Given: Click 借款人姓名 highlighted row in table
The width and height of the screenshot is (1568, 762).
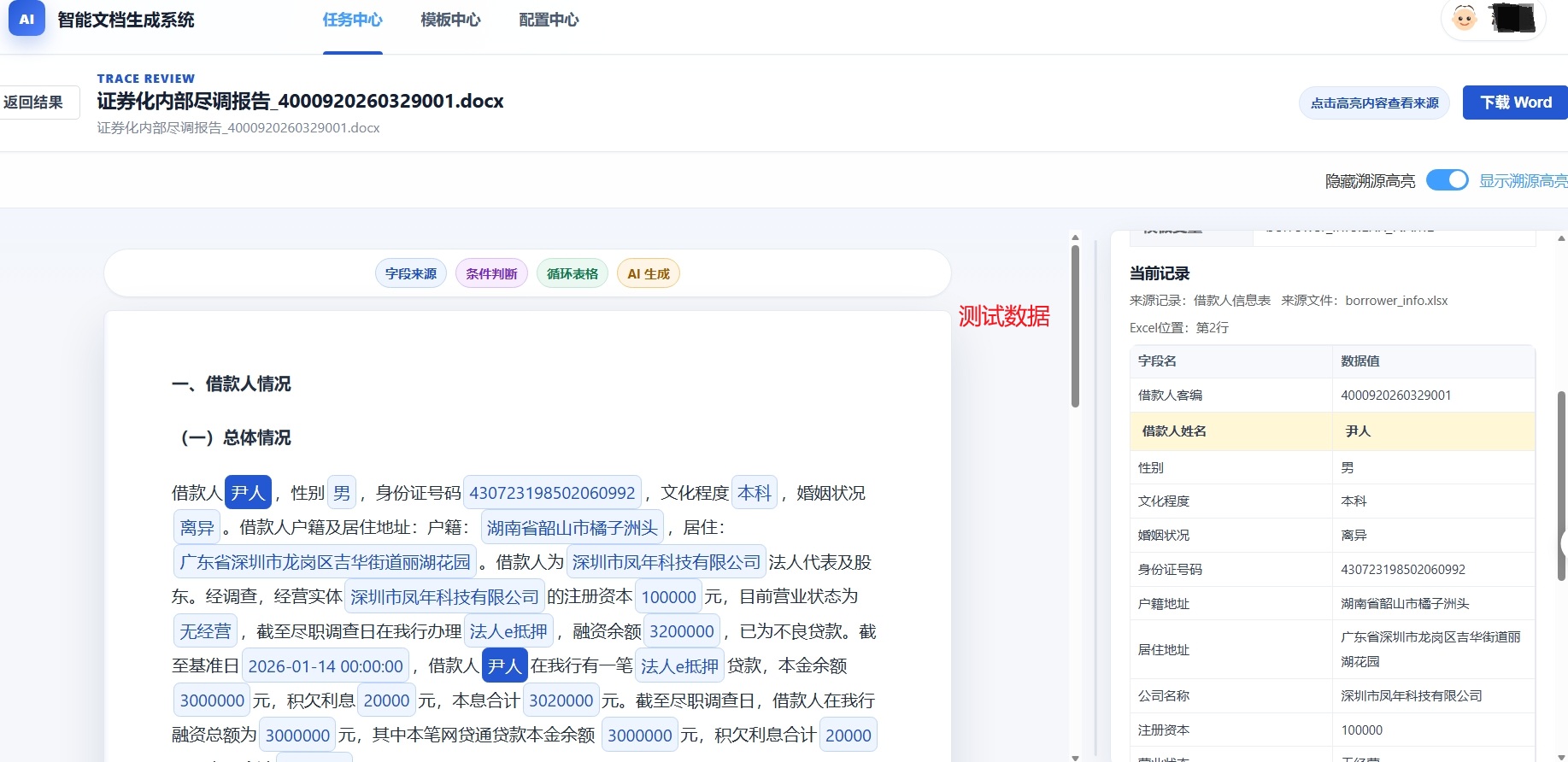Looking at the screenshot, I should tap(1332, 431).
